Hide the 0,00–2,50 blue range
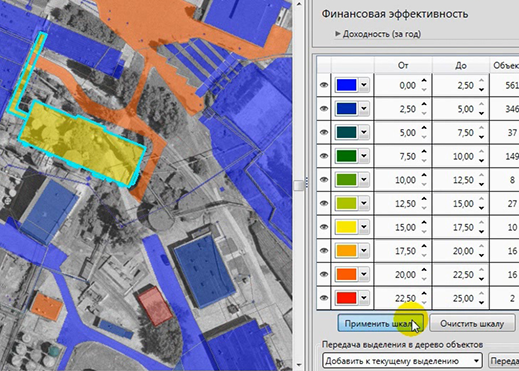Screen dimensions: 519x371 click(x=324, y=85)
